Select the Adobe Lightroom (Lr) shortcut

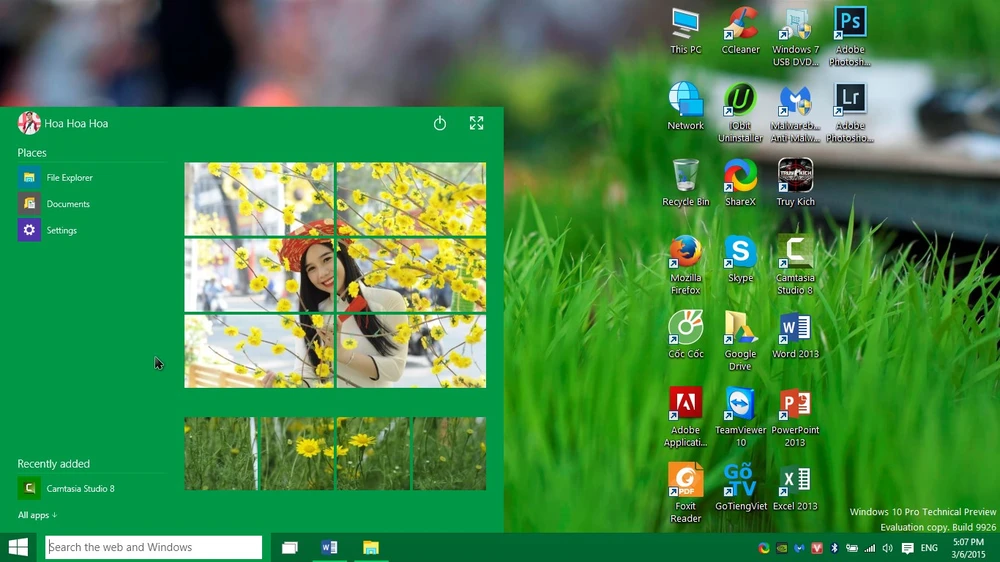coord(850,113)
